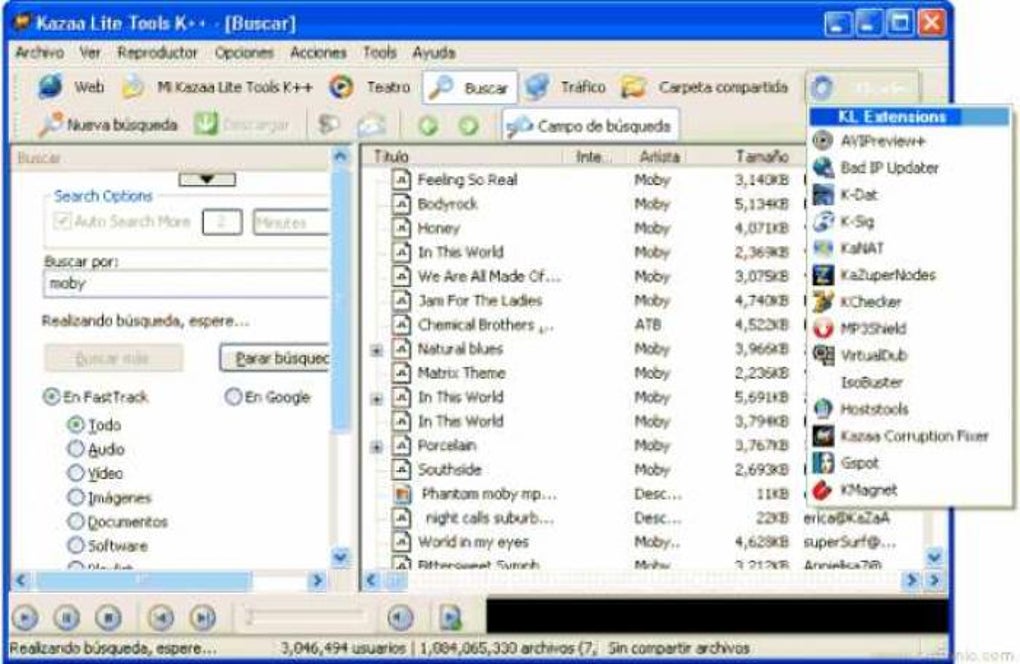
Task: Toggle the player volume icon
Action: tap(400, 617)
